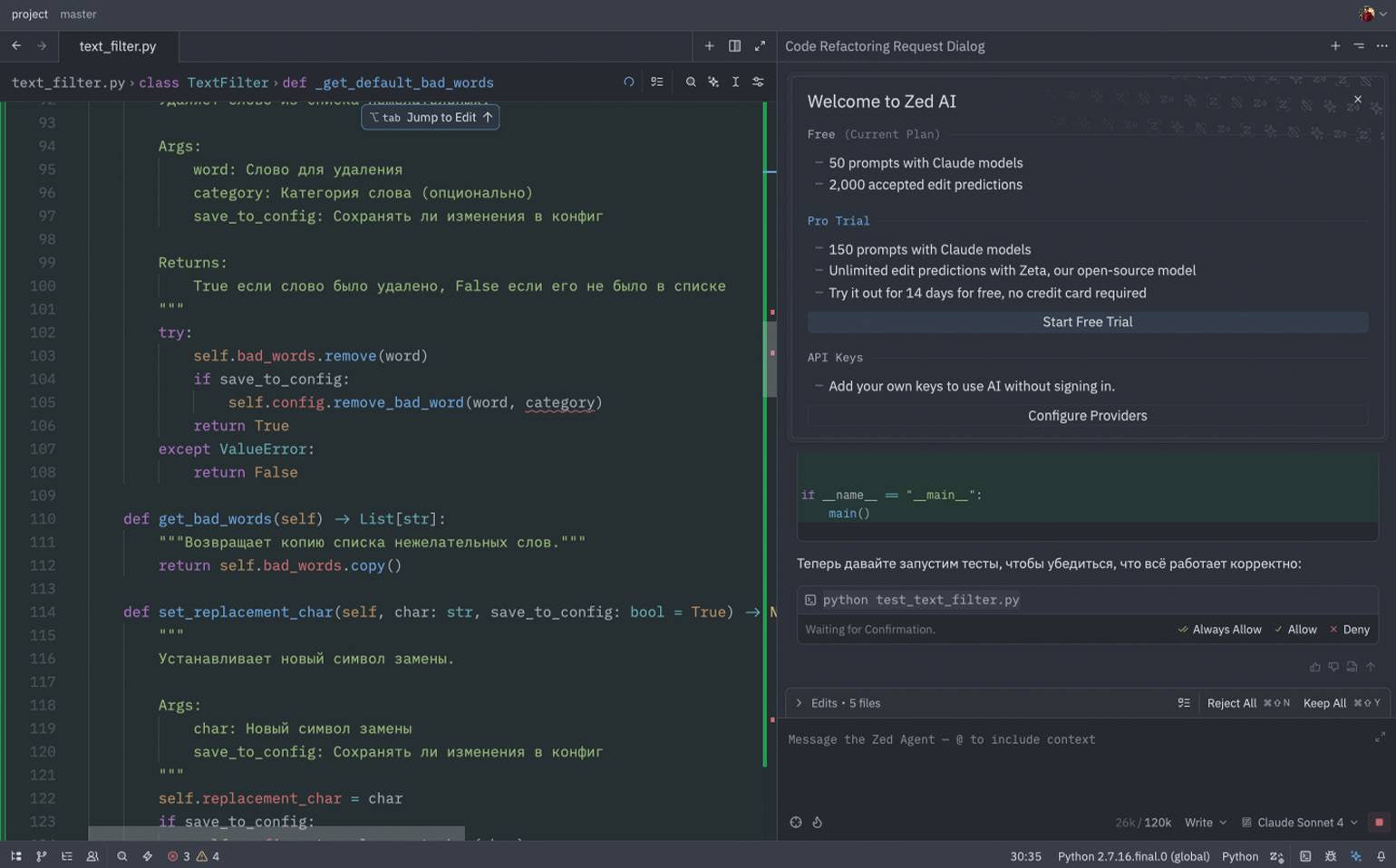The image size is (1396, 868).
Task: Open the thread history menu icon
Action: point(1359,45)
